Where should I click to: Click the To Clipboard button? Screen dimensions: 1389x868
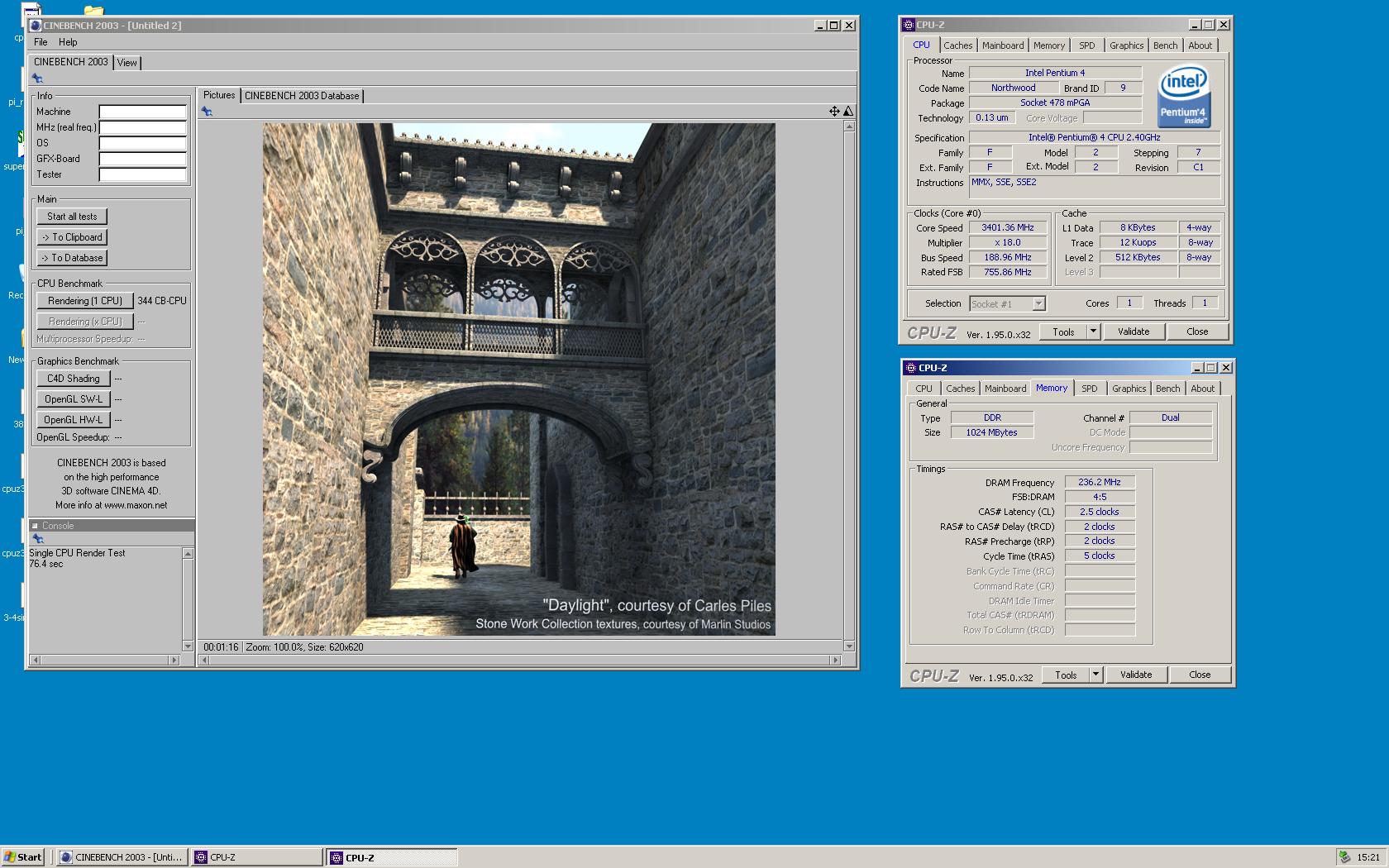[72, 237]
